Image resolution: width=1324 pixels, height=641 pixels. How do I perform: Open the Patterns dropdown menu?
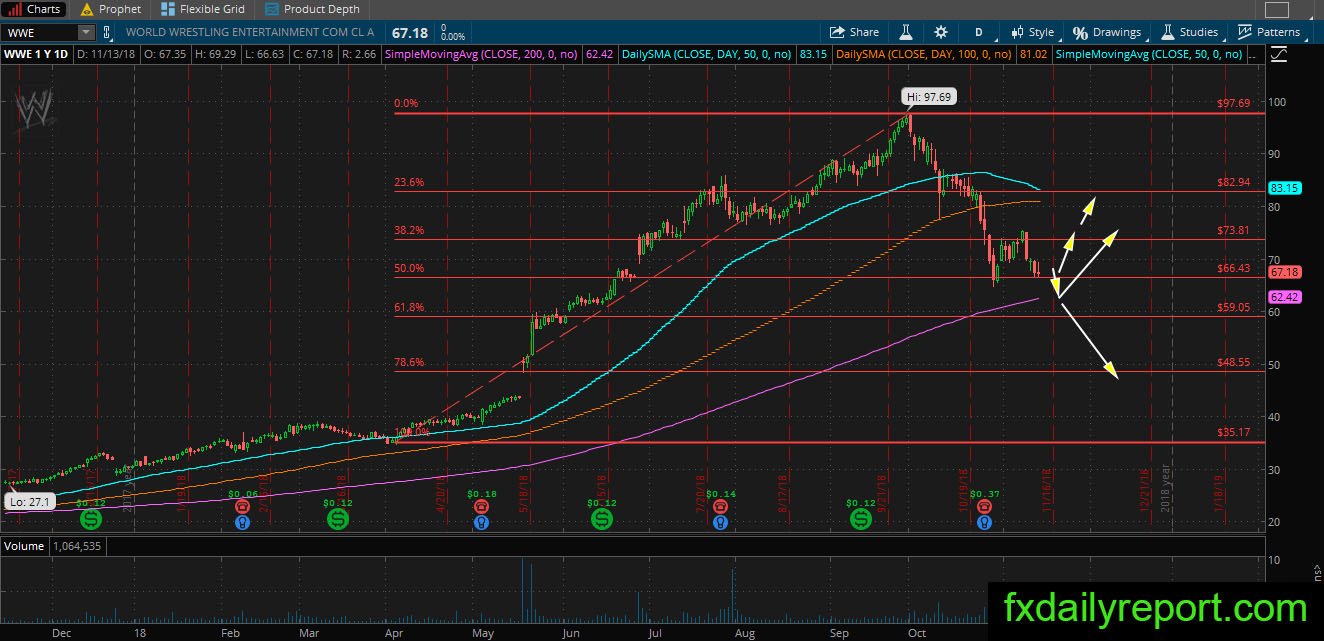pyautogui.click(x=1269, y=32)
